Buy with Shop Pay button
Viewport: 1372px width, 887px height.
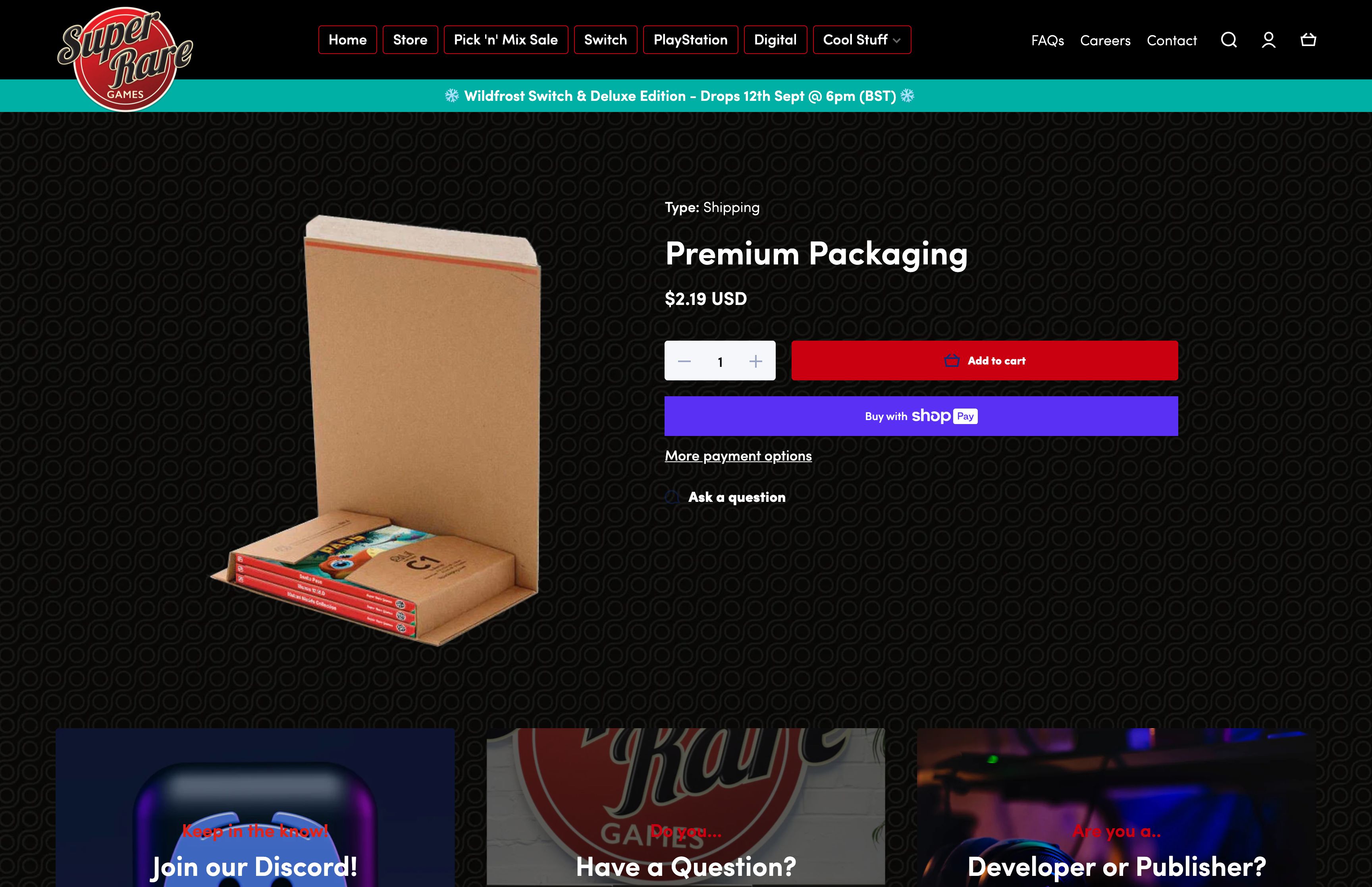point(921,416)
